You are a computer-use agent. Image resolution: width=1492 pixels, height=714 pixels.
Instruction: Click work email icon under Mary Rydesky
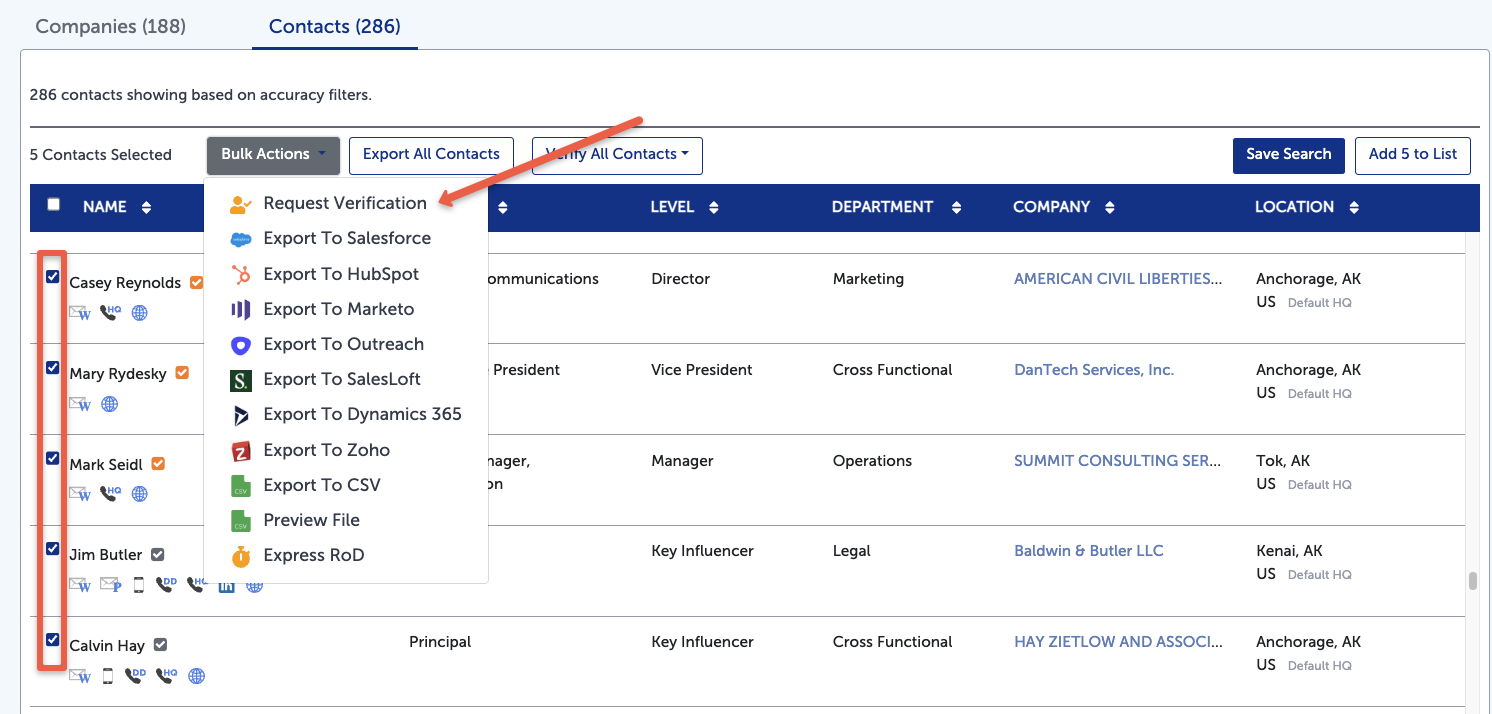tap(79, 404)
